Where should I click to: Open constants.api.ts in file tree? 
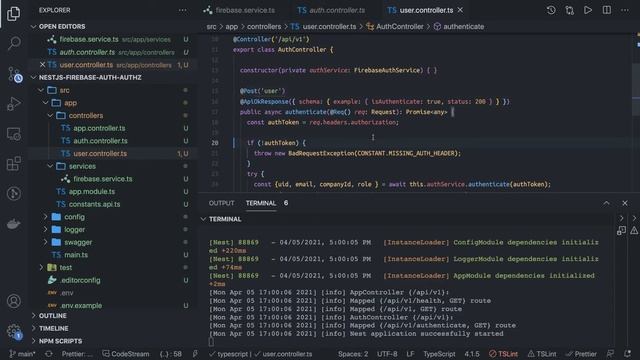click(94, 204)
